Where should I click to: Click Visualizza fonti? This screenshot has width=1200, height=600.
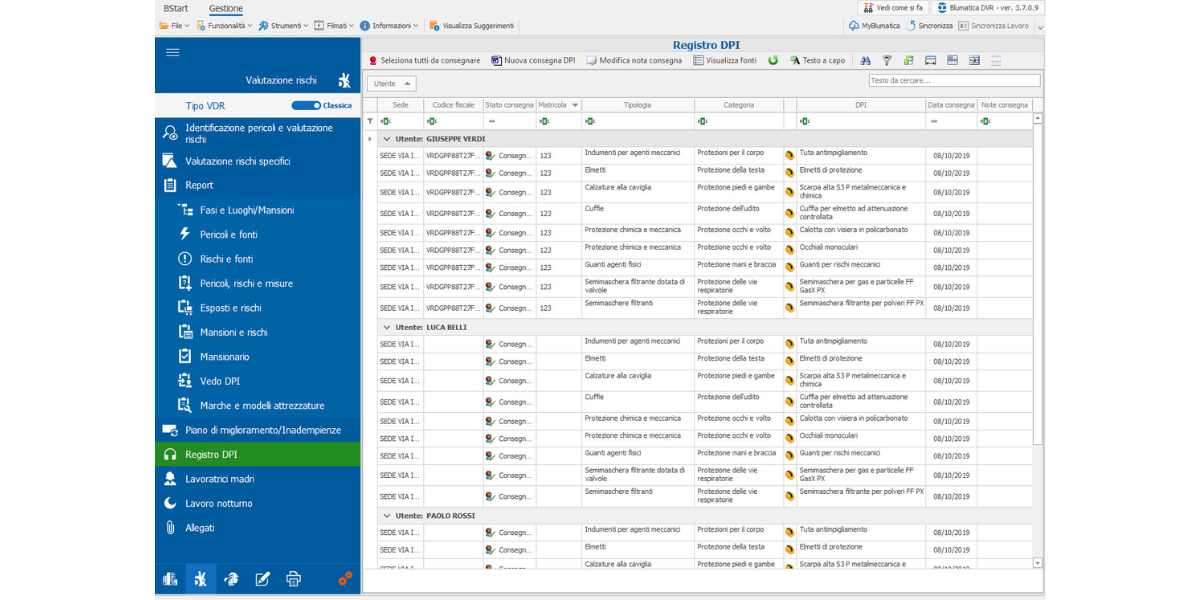[725, 61]
